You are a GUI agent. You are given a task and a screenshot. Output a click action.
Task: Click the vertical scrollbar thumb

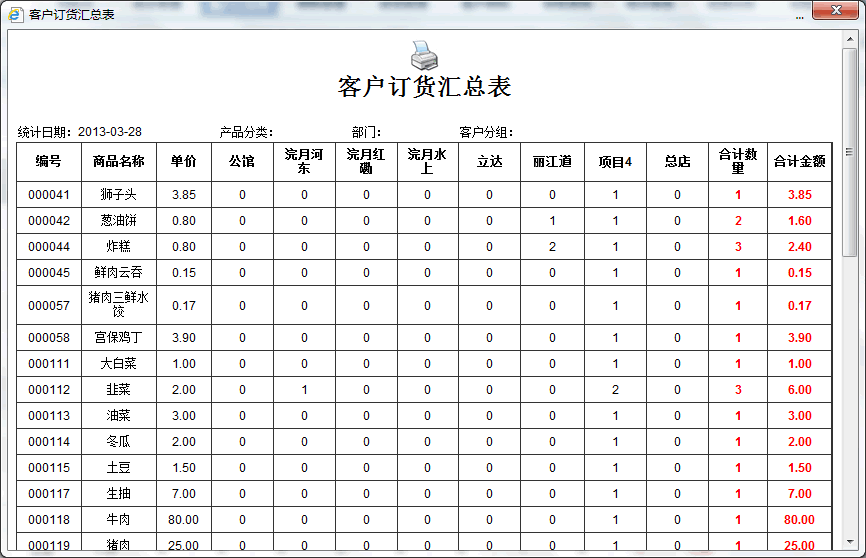[x=850, y=152]
